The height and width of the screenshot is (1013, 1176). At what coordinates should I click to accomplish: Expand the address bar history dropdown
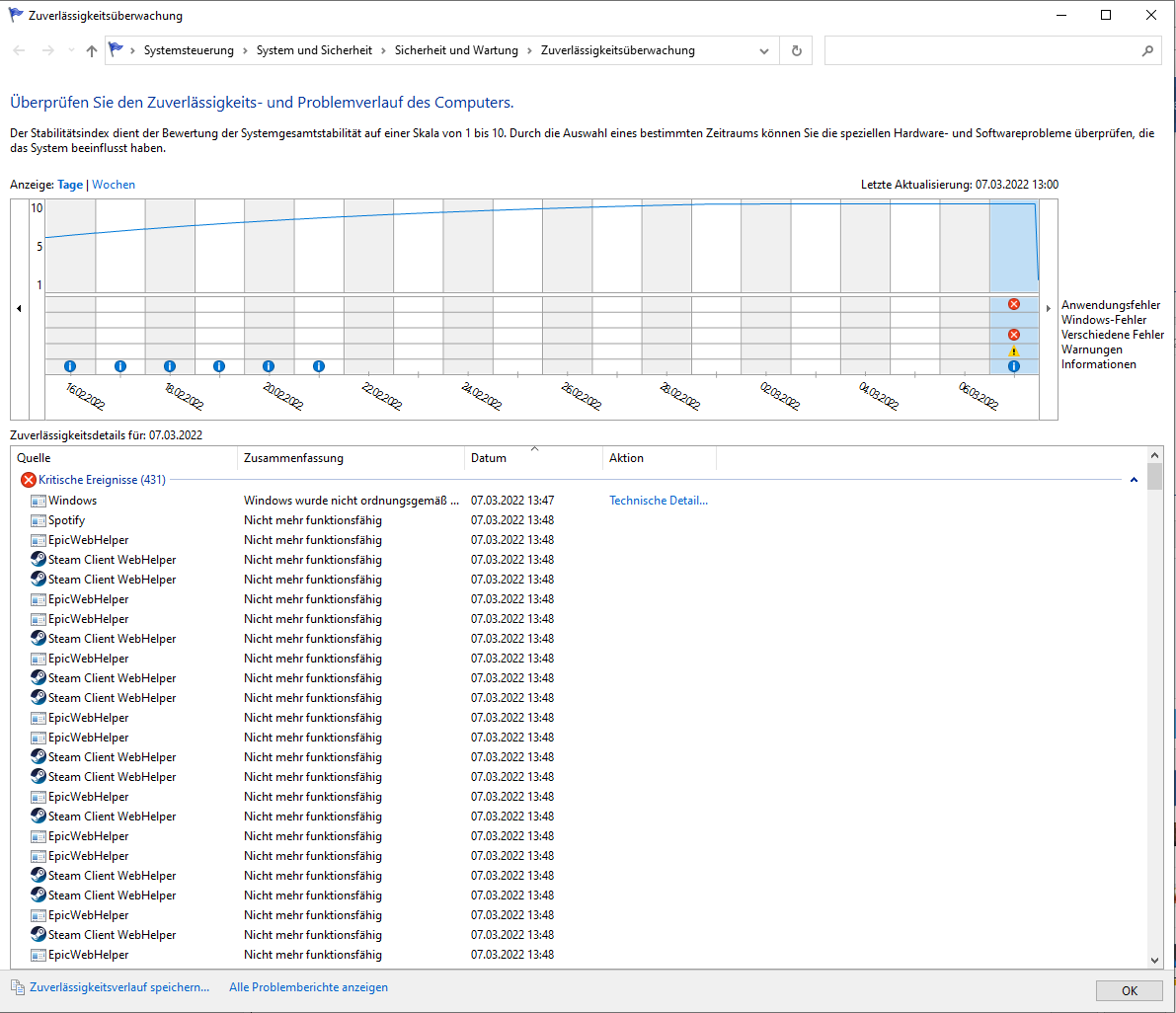point(764,51)
